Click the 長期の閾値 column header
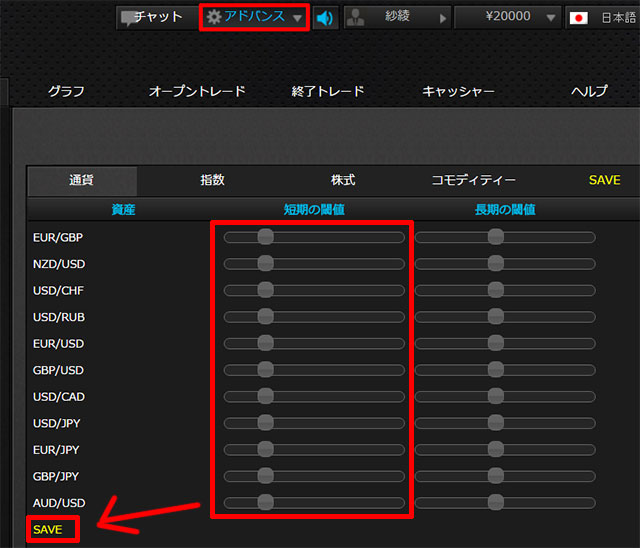The height and width of the screenshot is (548, 640). [x=505, y=210]
